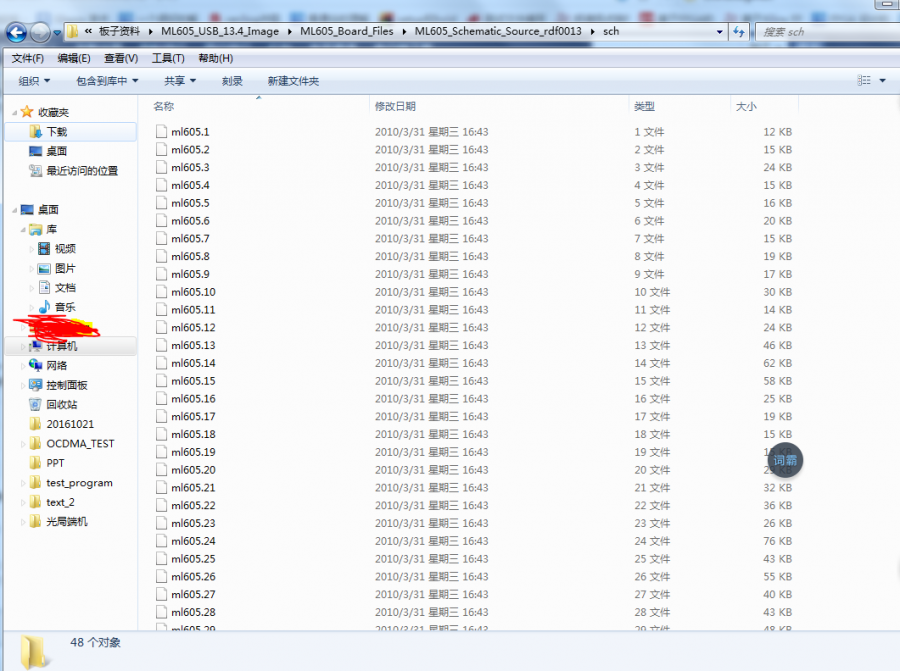Select the 计算机 icon in tree
Image resolution: width=900 pixels, height=671 pixels.
tap(36, 346)
